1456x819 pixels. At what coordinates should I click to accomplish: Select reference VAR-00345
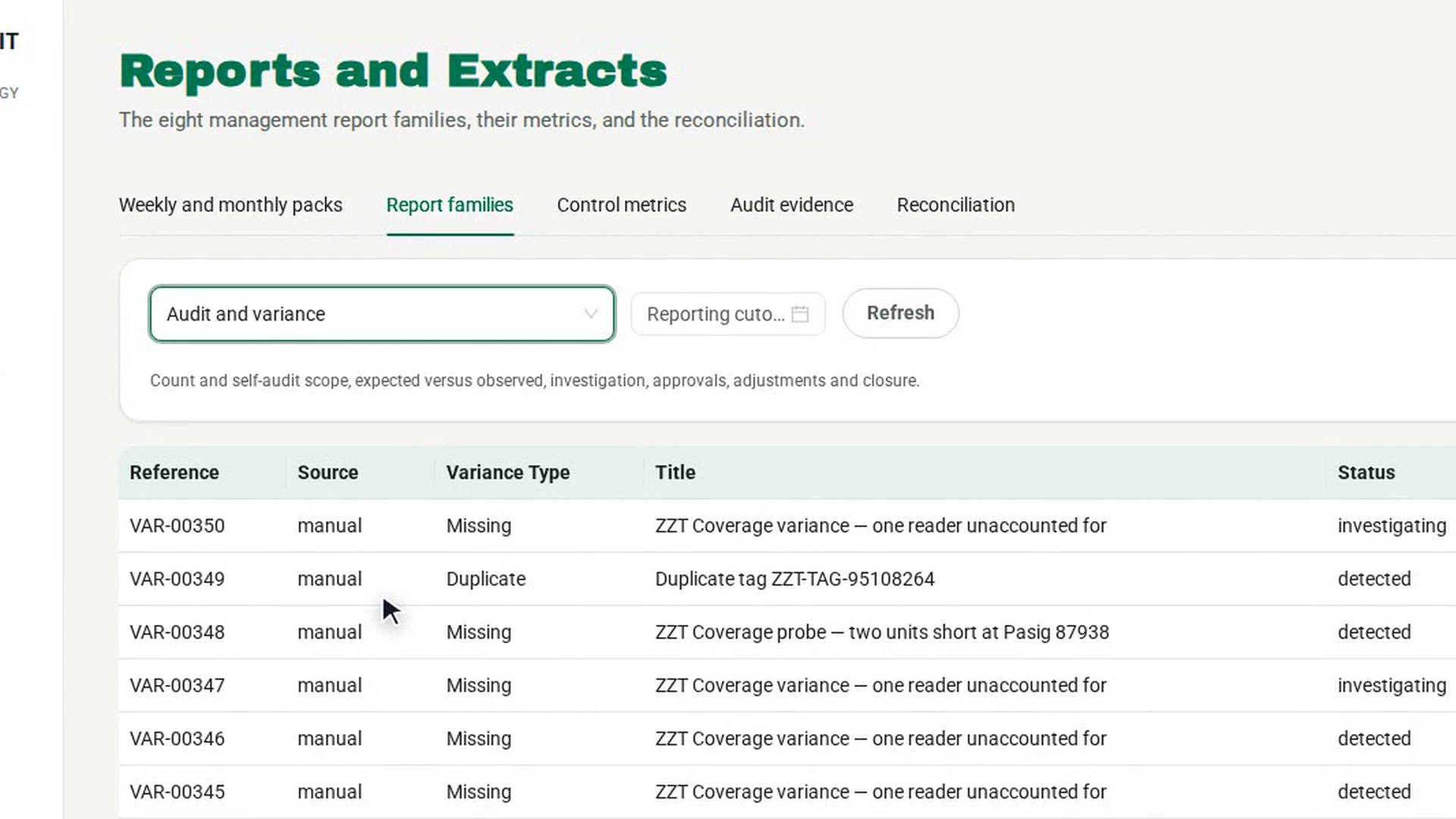pos(177,791)
